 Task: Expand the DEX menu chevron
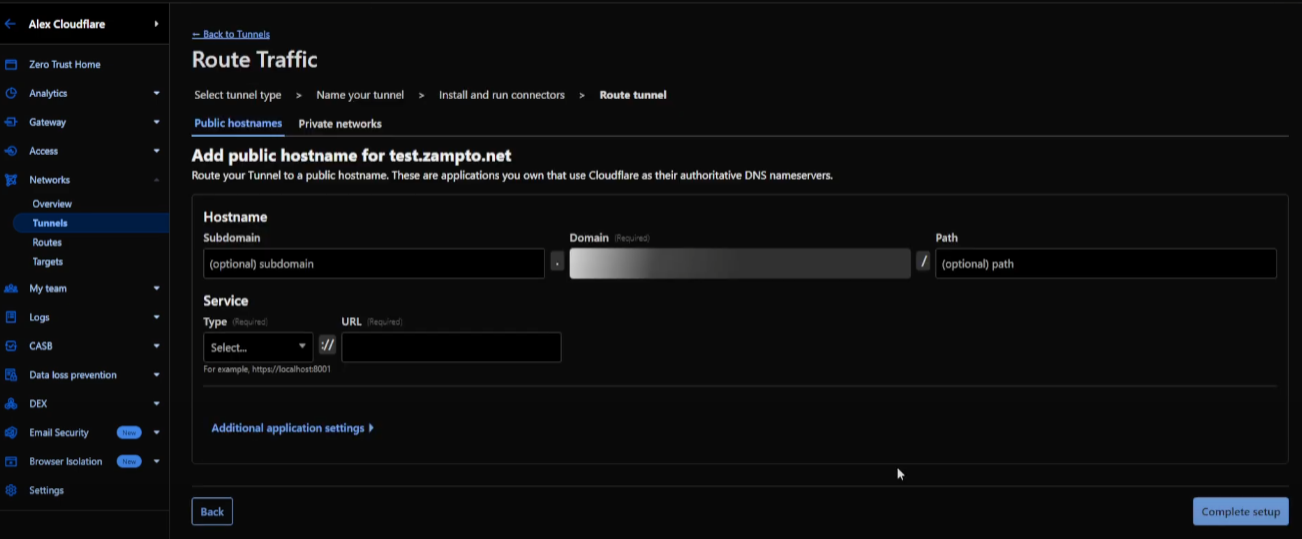(x=156, y=404)
